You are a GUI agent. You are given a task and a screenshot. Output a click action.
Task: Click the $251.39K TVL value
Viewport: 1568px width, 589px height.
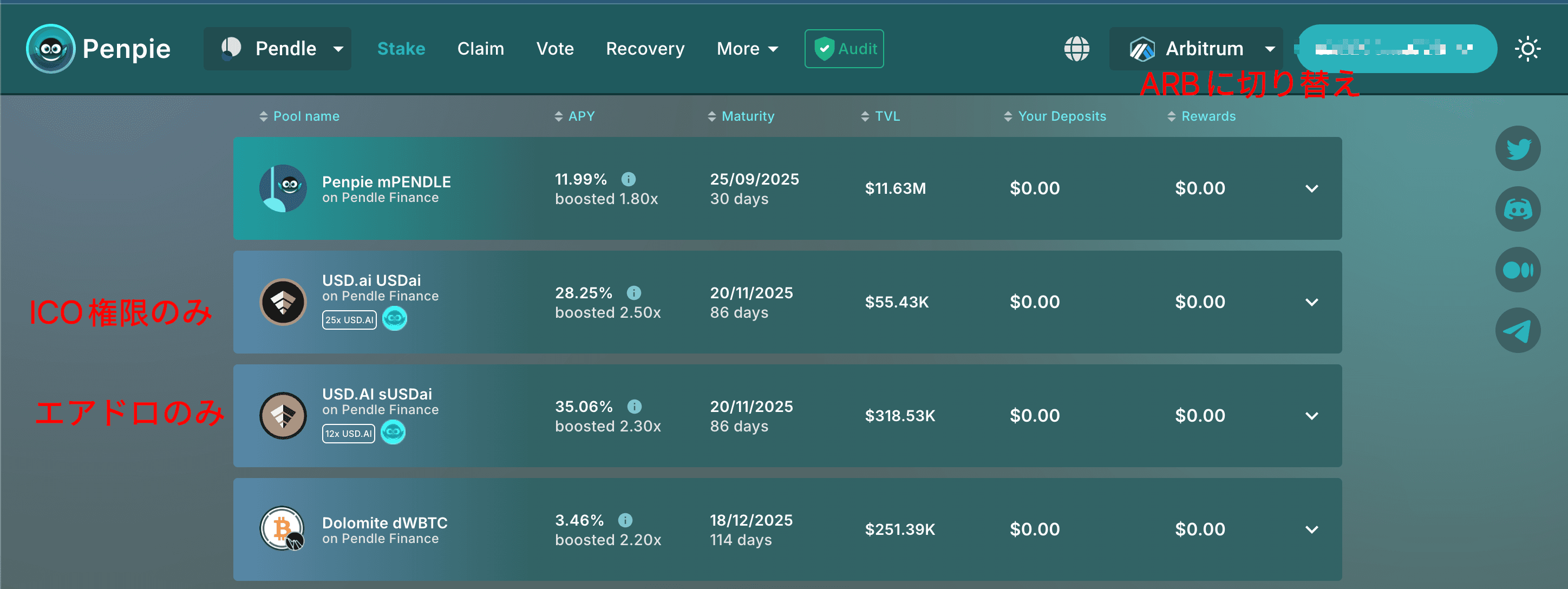click(900, 530)
